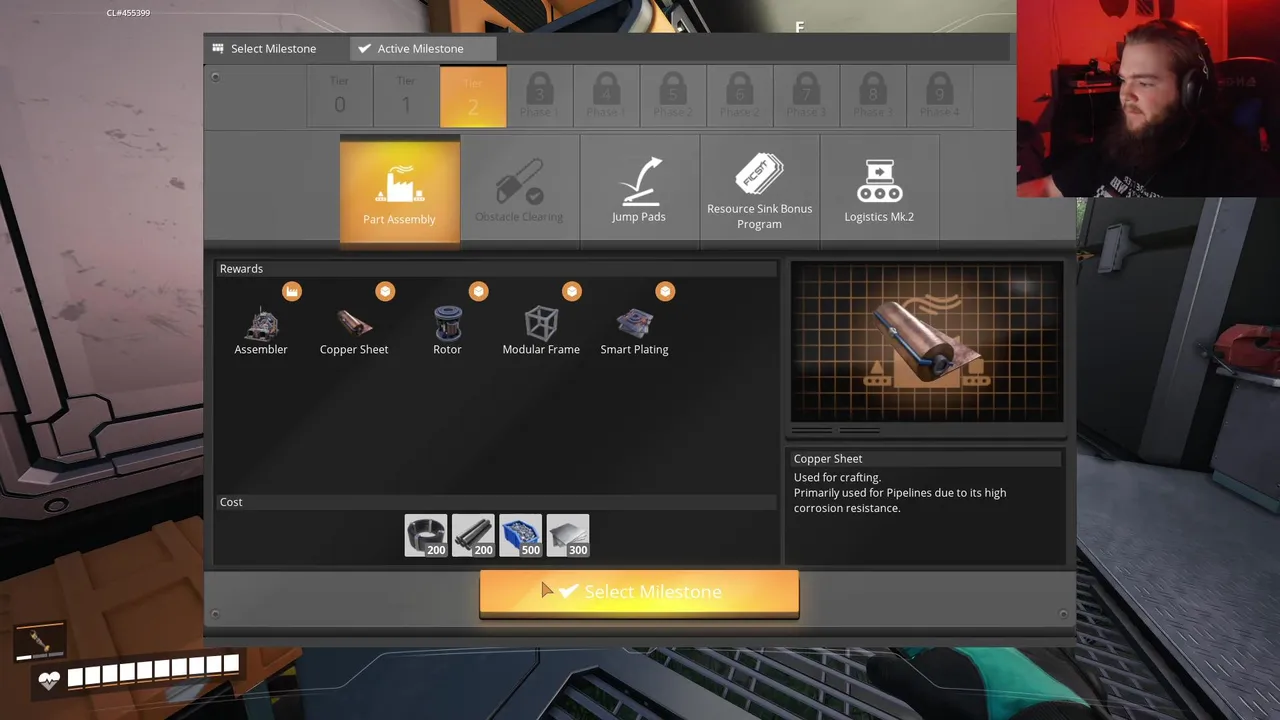The width and height of the screenshot is (1280, 720).
Task: Click the Copper Sheet preview image
Action: click(x=927, y=342)
